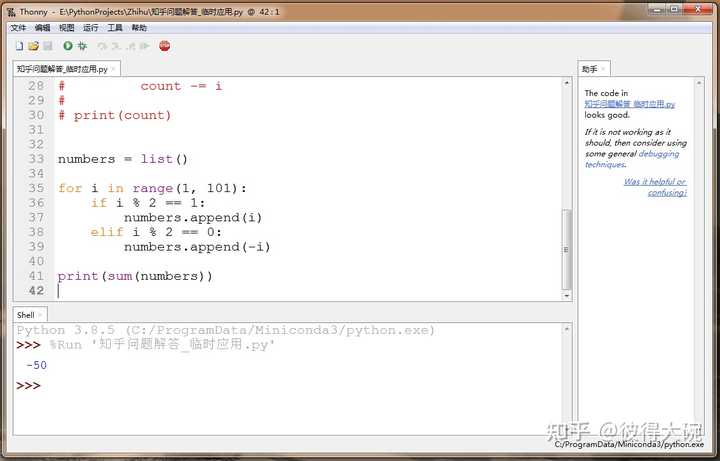Open the 编辑 menu
720x461 pixels.
(42, 28)
